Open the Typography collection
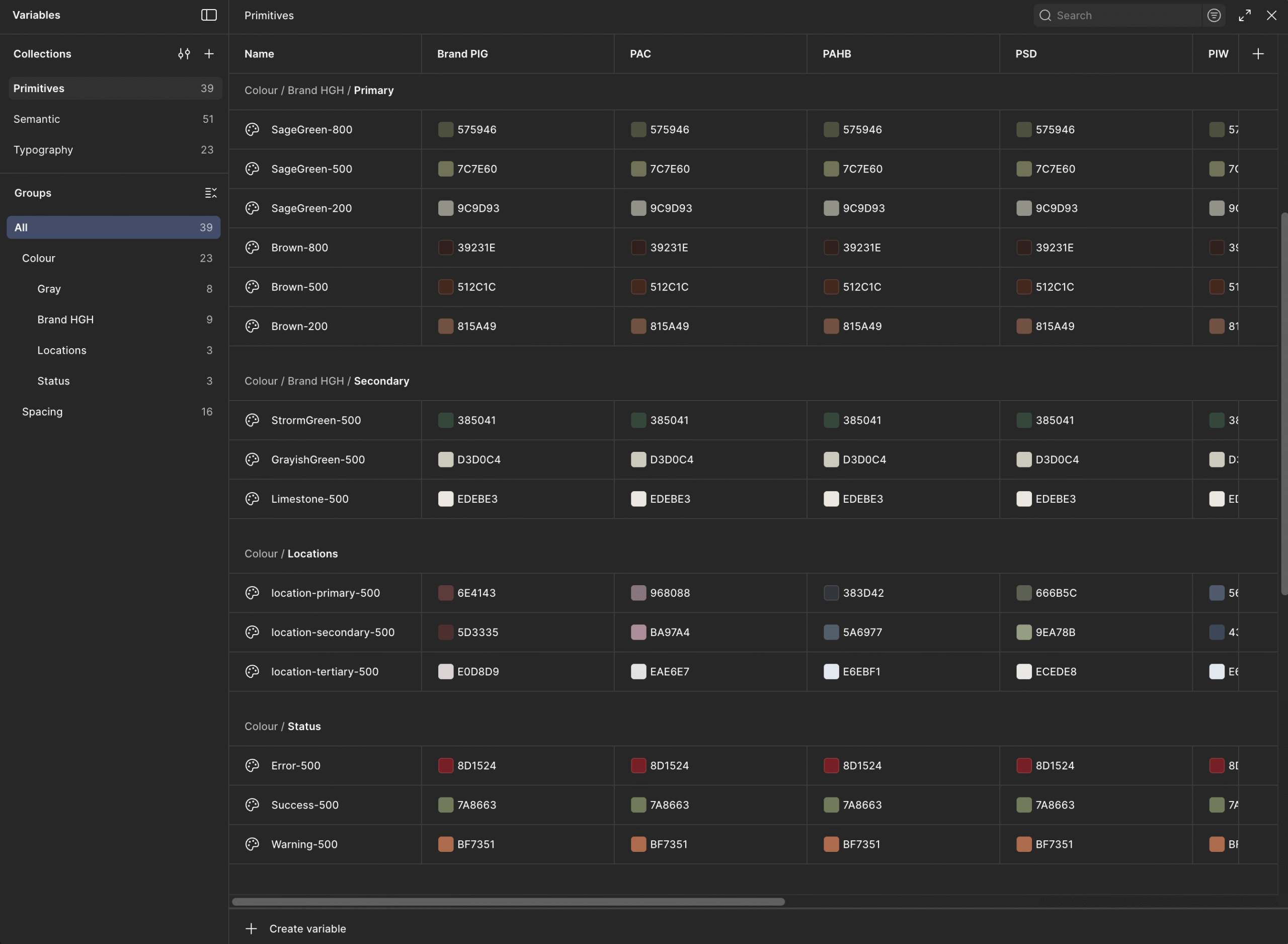The width and height of the screenshot is (1288, 944). click(43, 150)
